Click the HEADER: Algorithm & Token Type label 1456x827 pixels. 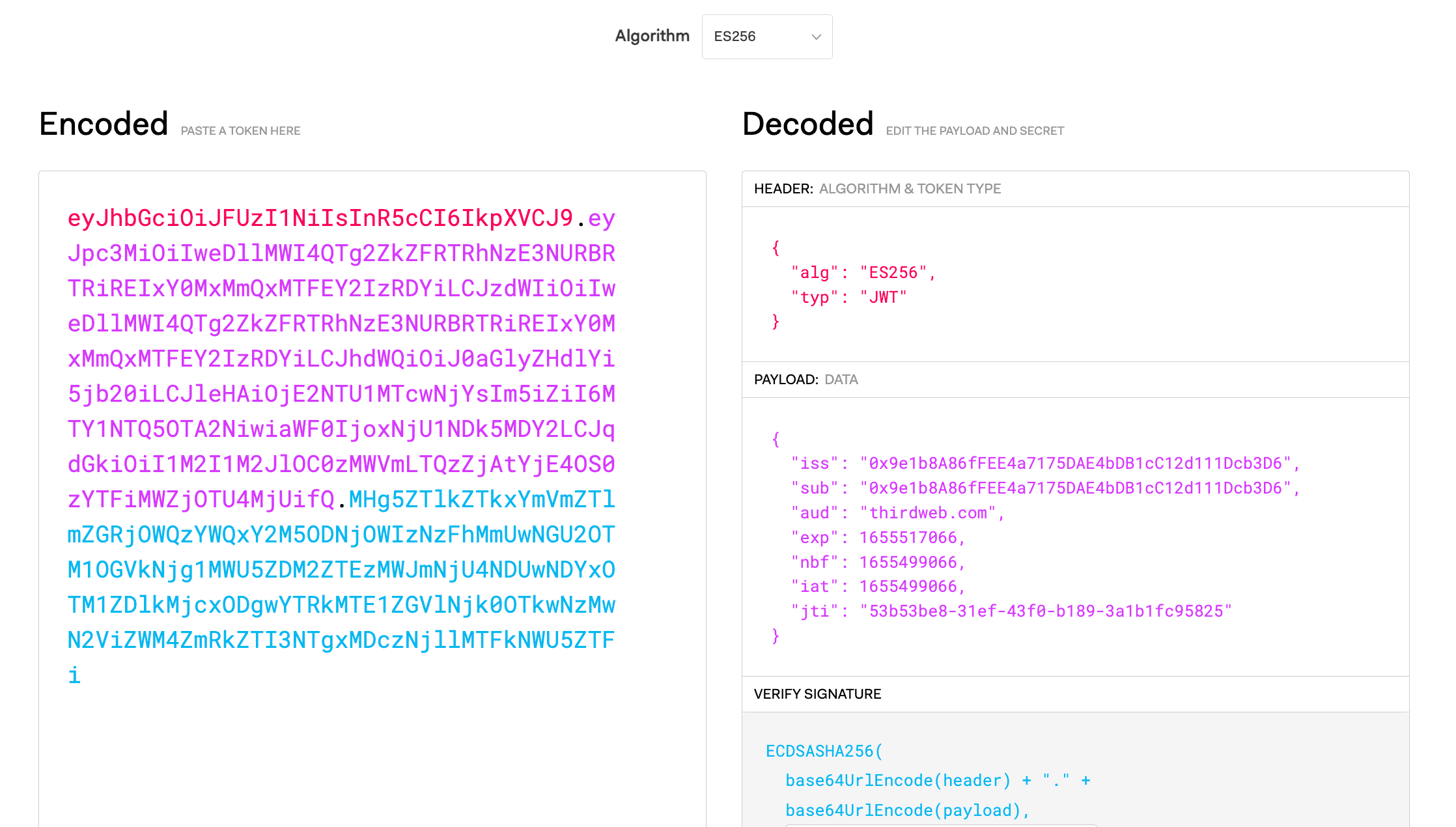point(877,189)
